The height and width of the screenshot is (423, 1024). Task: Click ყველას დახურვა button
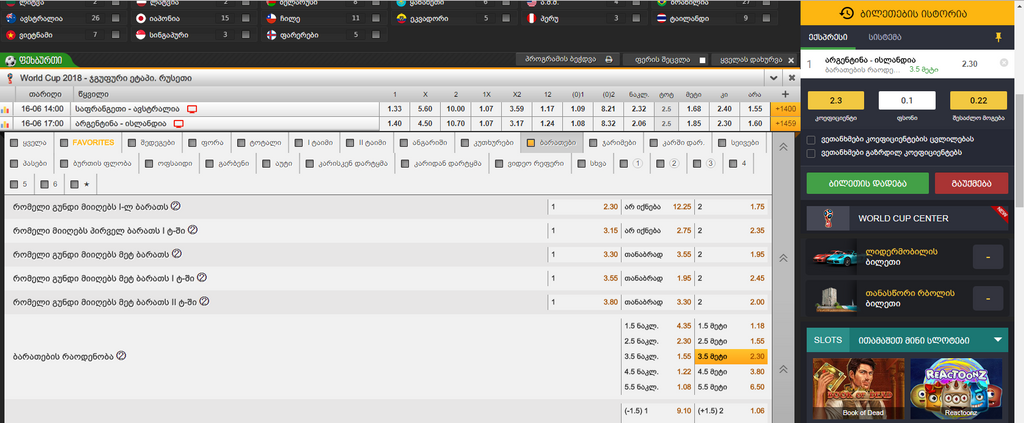coord(755,59)
